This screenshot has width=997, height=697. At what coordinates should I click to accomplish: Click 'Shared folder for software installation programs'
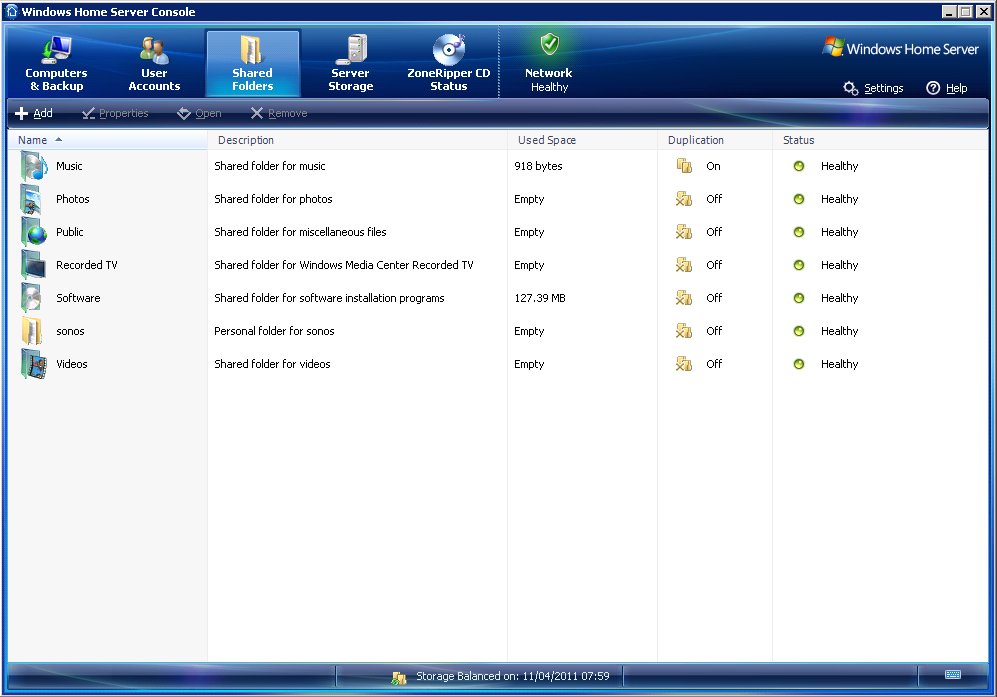[x=329, y=298]
